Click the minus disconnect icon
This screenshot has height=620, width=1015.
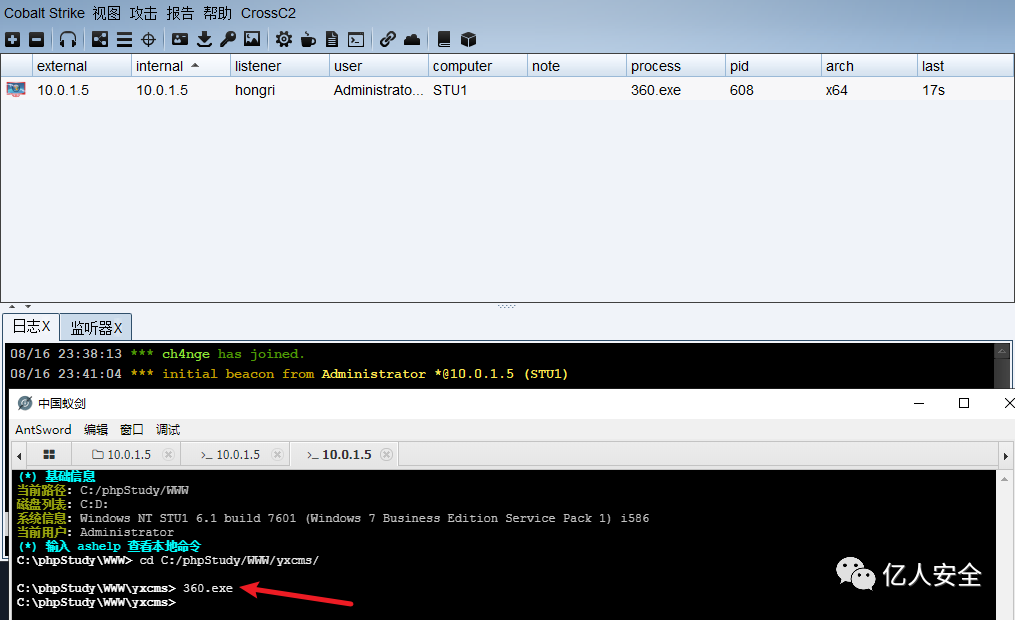pyautogui.click(x=37, y=39)
